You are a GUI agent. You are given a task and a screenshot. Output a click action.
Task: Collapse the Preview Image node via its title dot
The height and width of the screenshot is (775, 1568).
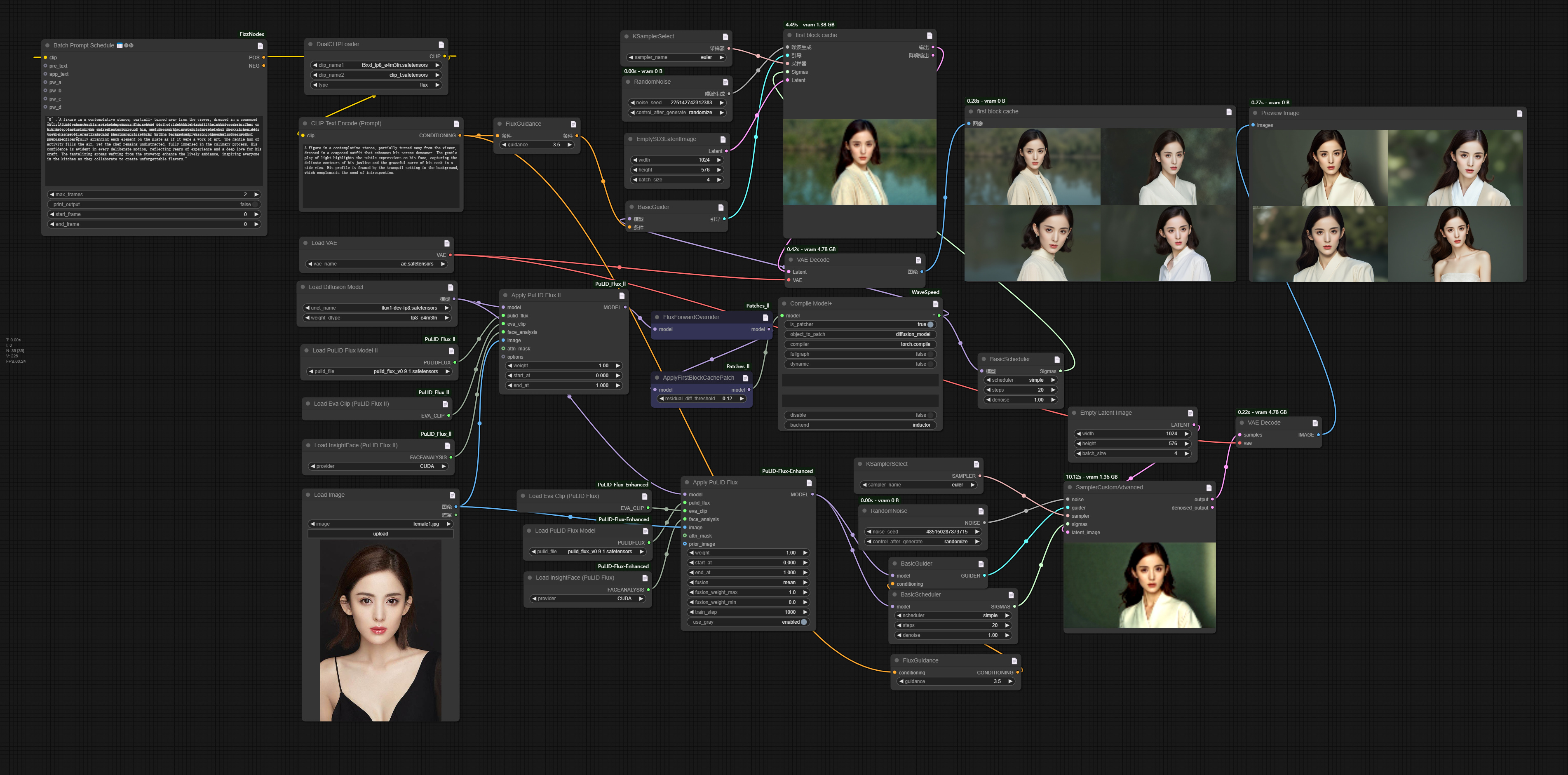click(x=1255, y=113)
